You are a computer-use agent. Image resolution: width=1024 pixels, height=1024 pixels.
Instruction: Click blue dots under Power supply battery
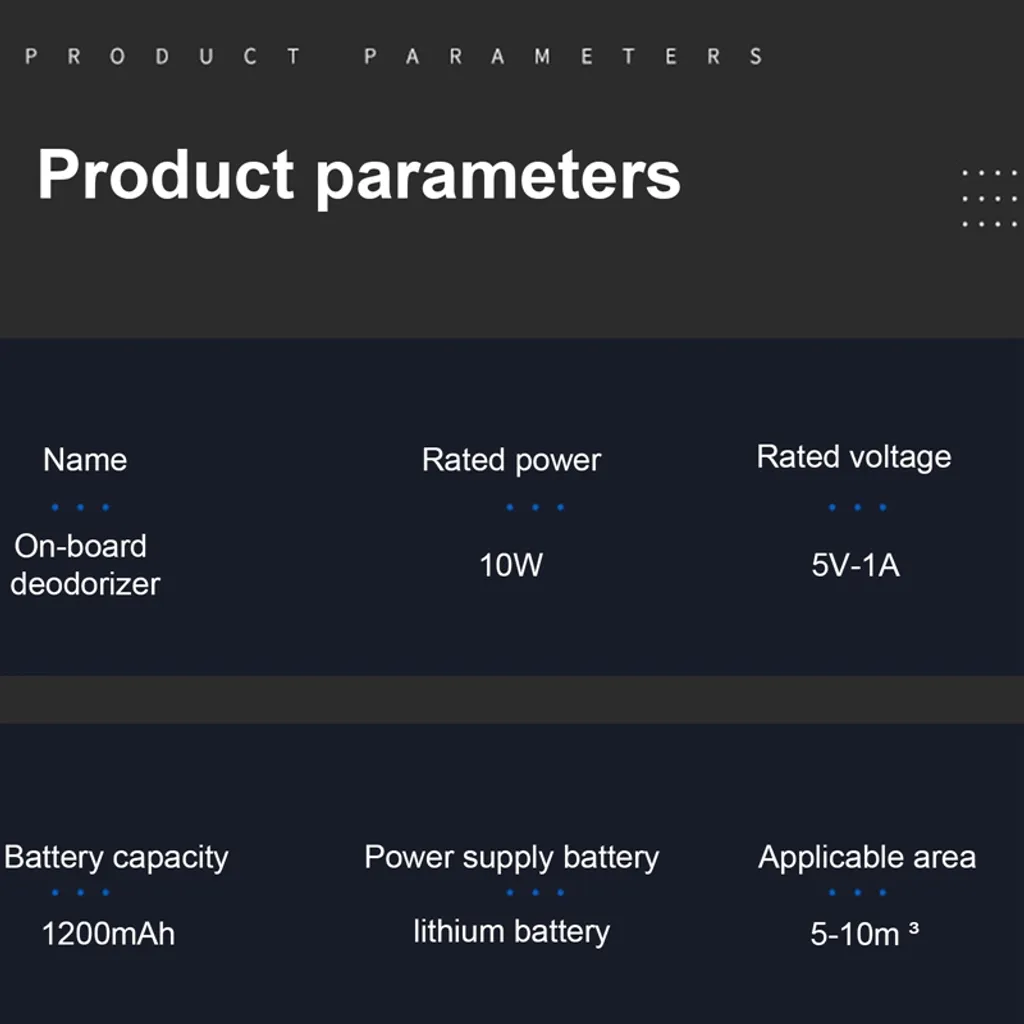[x=535, y=892]
